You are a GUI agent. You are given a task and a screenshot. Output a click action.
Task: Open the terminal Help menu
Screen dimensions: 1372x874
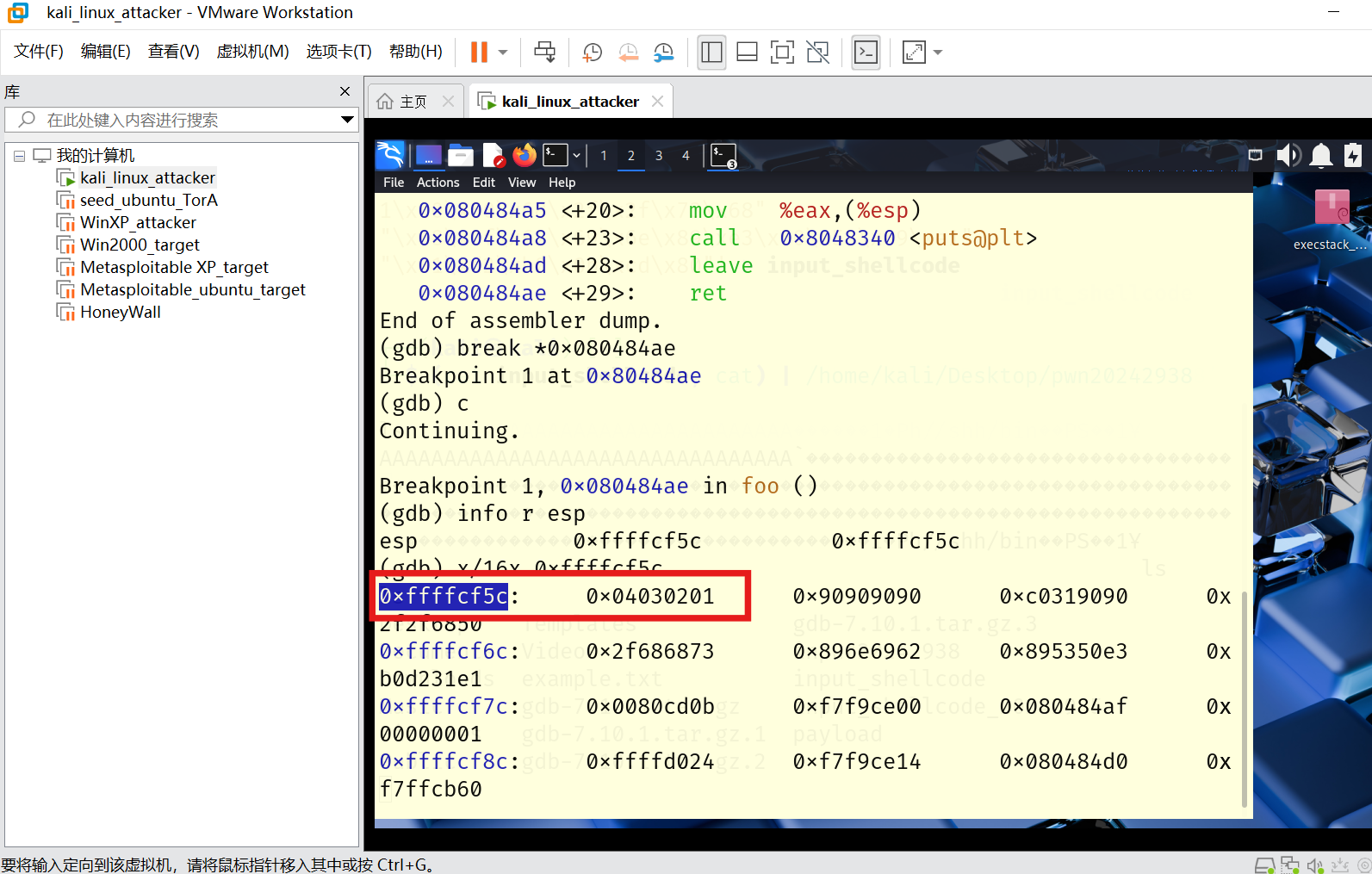click(x=562, y=183)
